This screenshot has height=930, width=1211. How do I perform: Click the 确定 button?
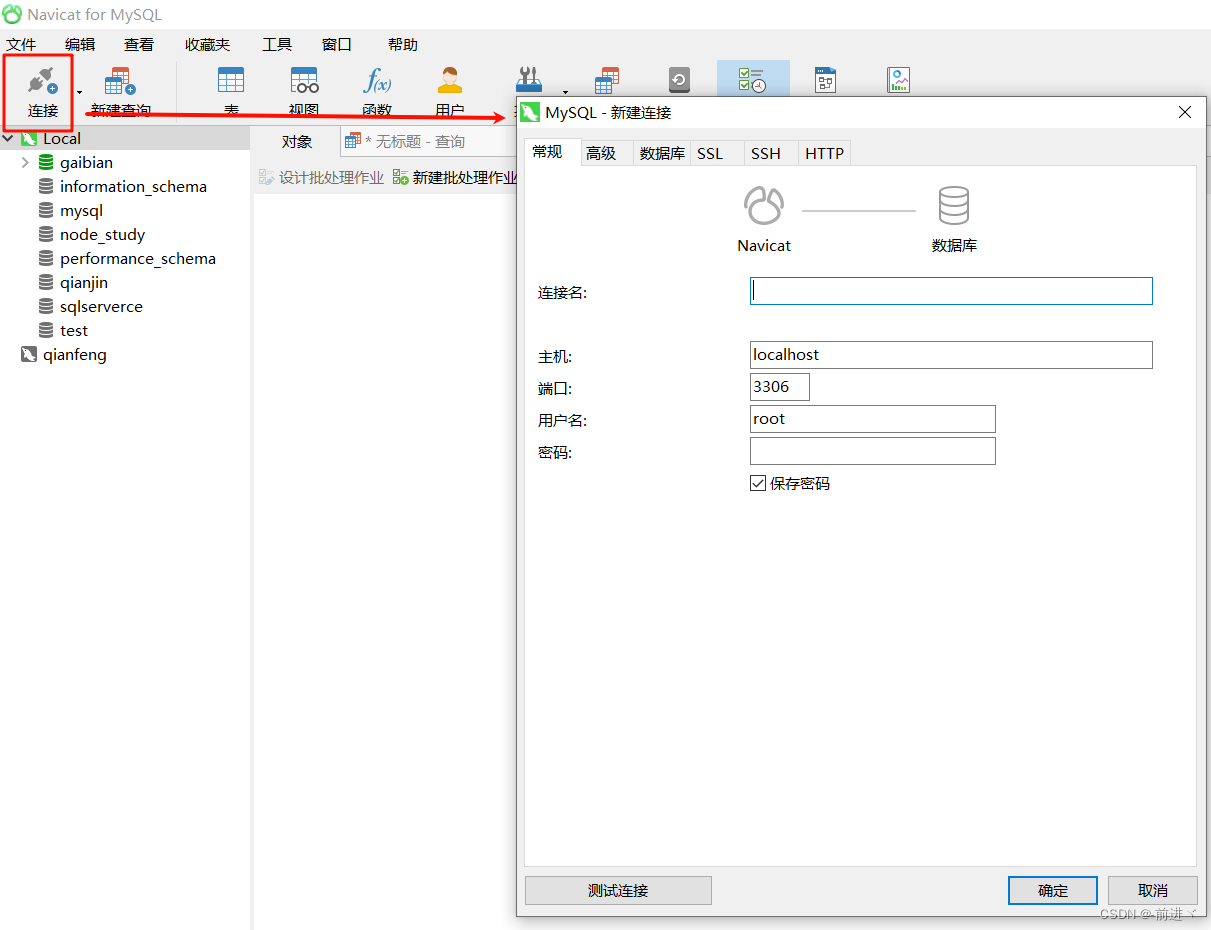tap(1053, 890)
